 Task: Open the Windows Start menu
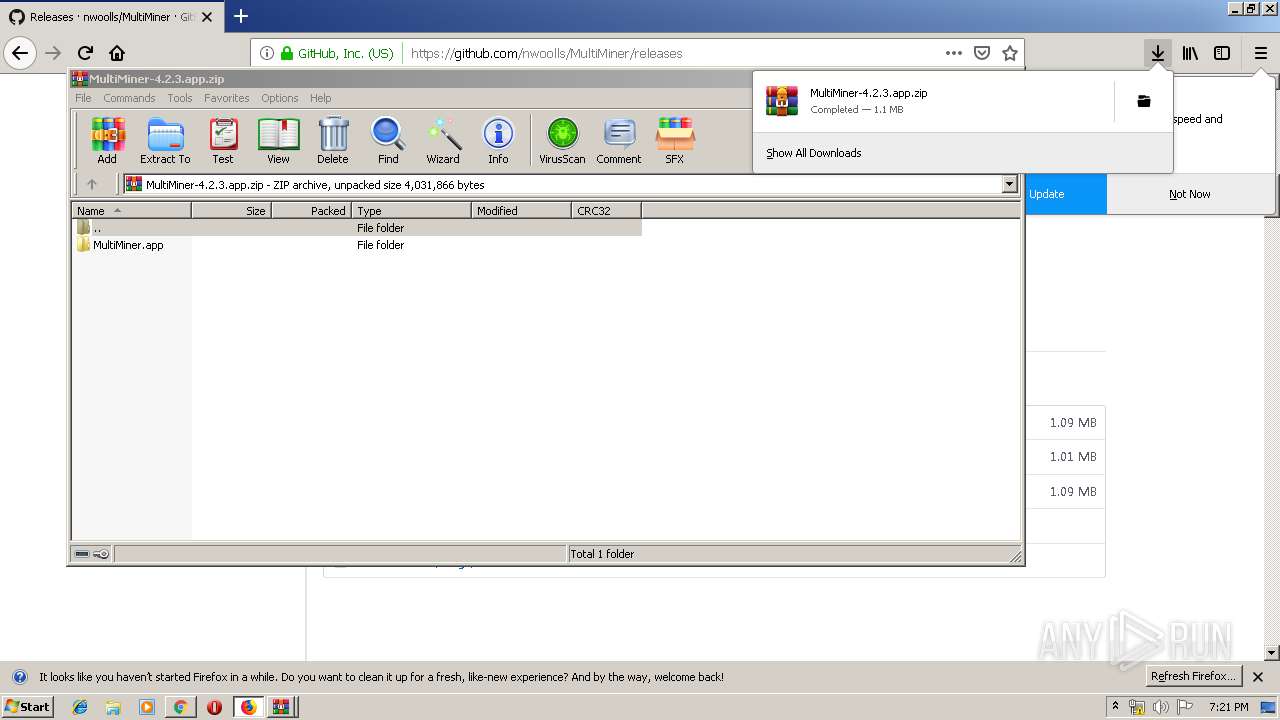(x=27, y=706)
